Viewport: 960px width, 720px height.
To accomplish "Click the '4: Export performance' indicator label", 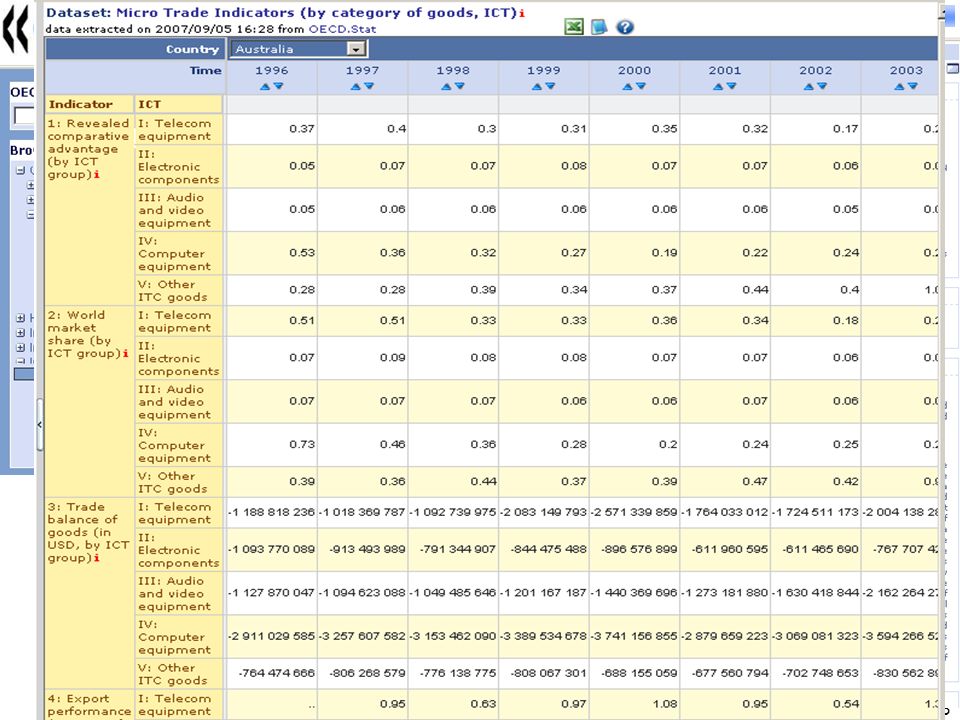I will (x=89, y=705).
